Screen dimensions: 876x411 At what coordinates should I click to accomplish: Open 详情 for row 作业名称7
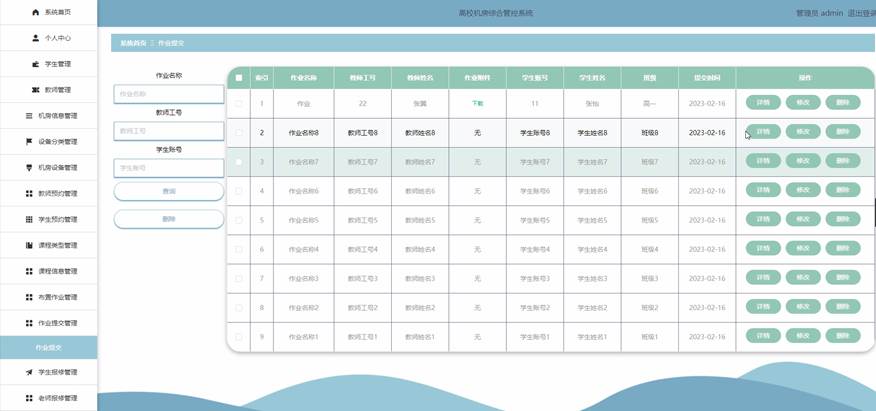(x=763, y=161)
